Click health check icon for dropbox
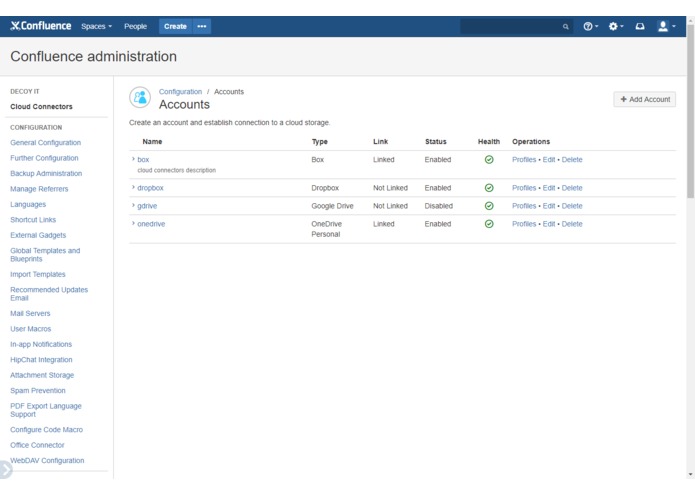695x494 pixels. click(x=489, y=188)
